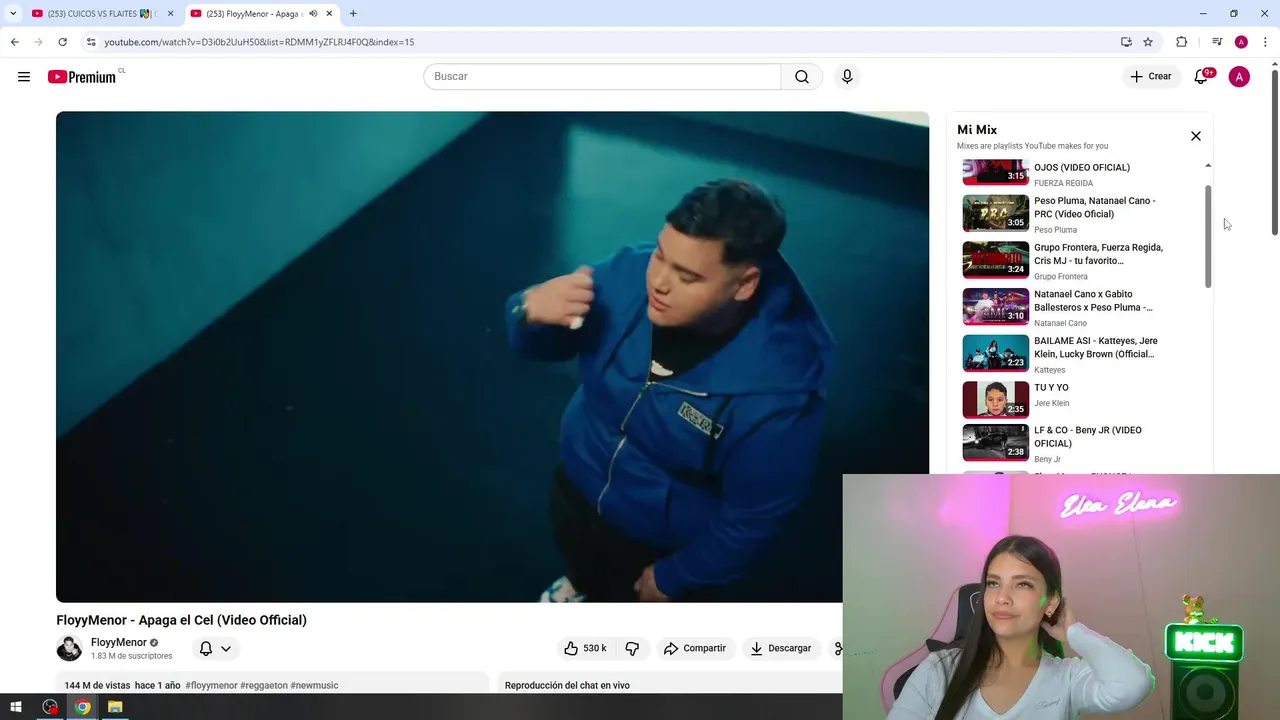Open the Crear create button
Image resolution: width=1280 pixels, height=720 pixels.
click(x=1151, y=77)
